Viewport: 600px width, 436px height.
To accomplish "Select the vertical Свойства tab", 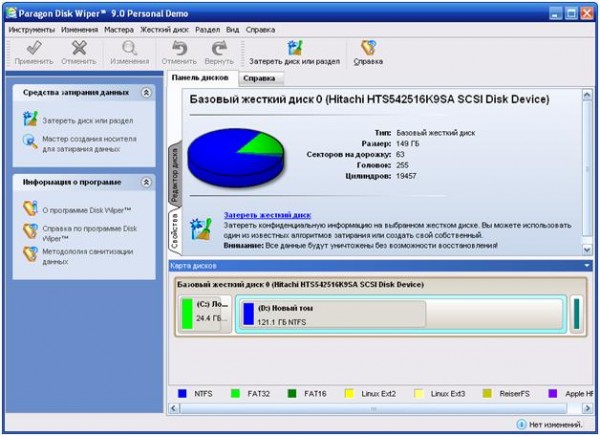I will 174,231.
